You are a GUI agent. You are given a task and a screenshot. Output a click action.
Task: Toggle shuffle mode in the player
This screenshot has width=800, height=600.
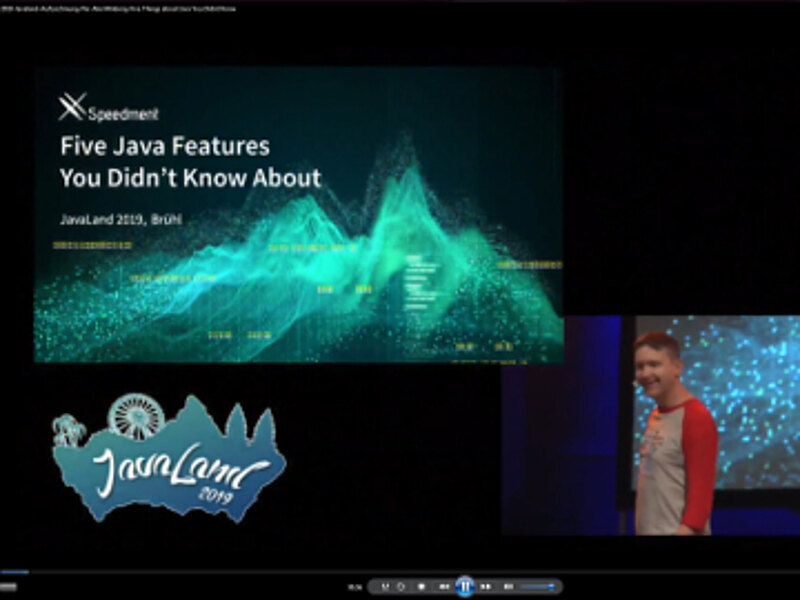385,586
